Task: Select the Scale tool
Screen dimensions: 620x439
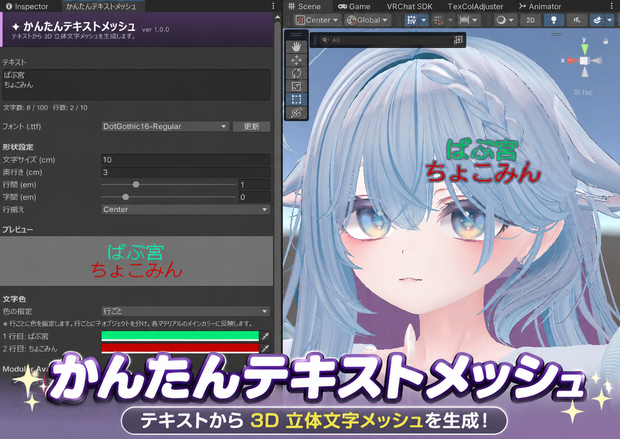Action: tap(296, 86)
